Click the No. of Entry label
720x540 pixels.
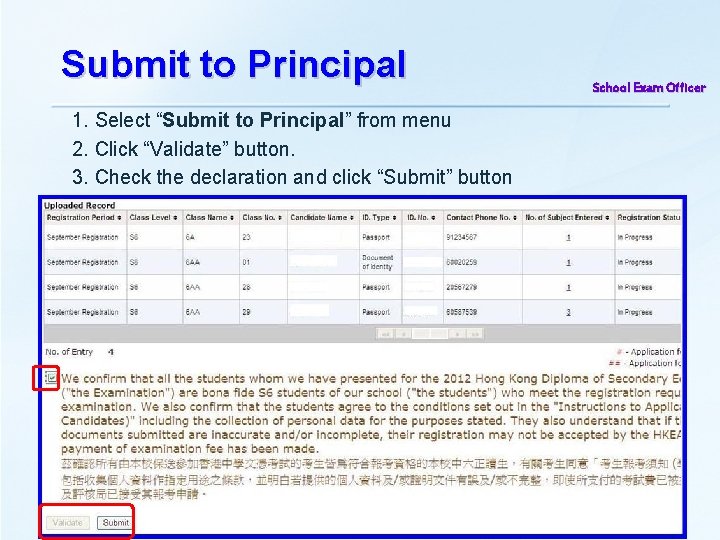69,352
